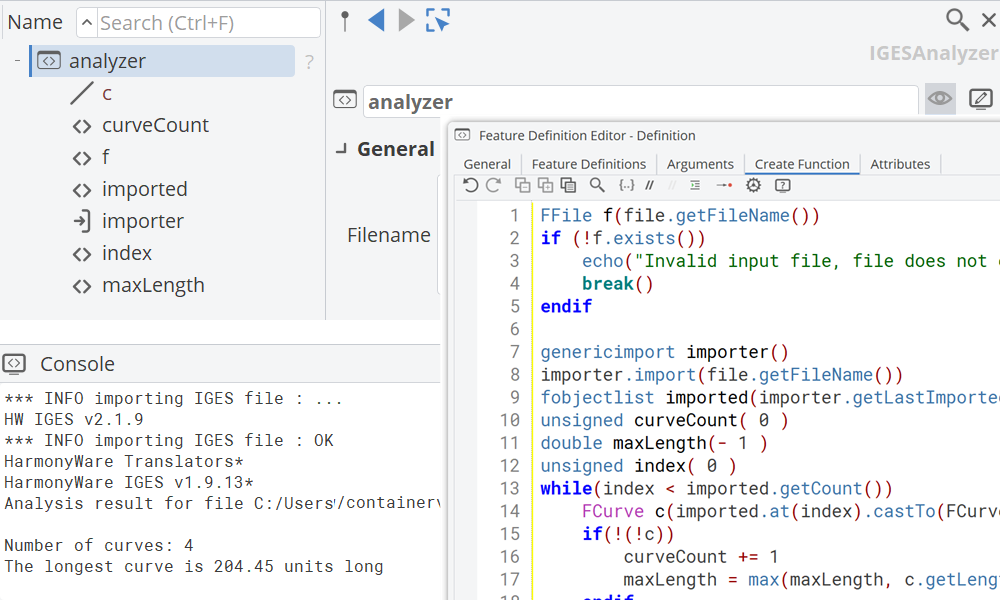Open the Arguments tab

700,164
